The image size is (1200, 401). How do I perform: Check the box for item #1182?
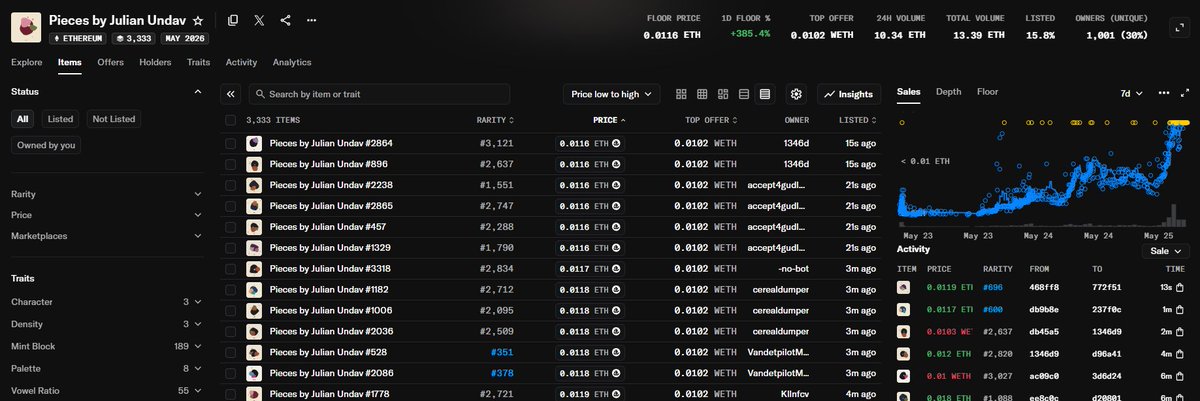coord(231,290)
